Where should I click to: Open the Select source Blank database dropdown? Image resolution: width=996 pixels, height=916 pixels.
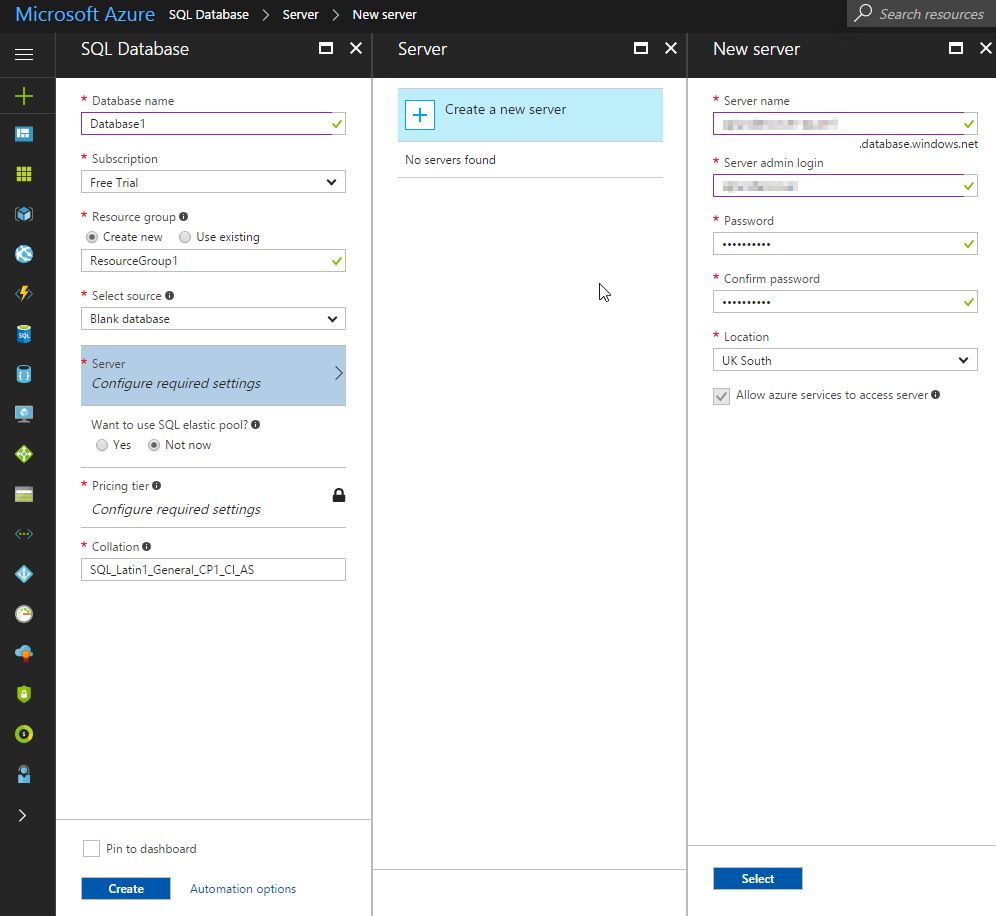213,318
